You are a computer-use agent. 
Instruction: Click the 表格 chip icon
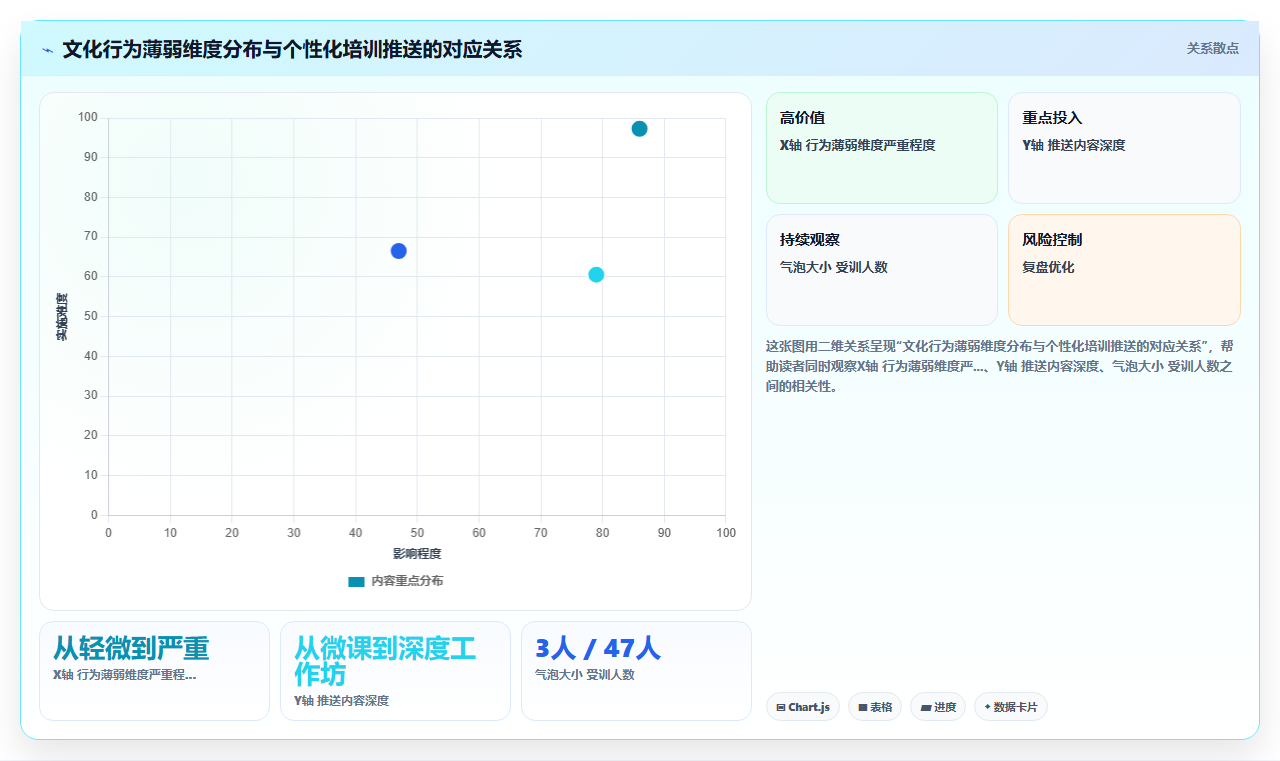(x=862, y=708)
